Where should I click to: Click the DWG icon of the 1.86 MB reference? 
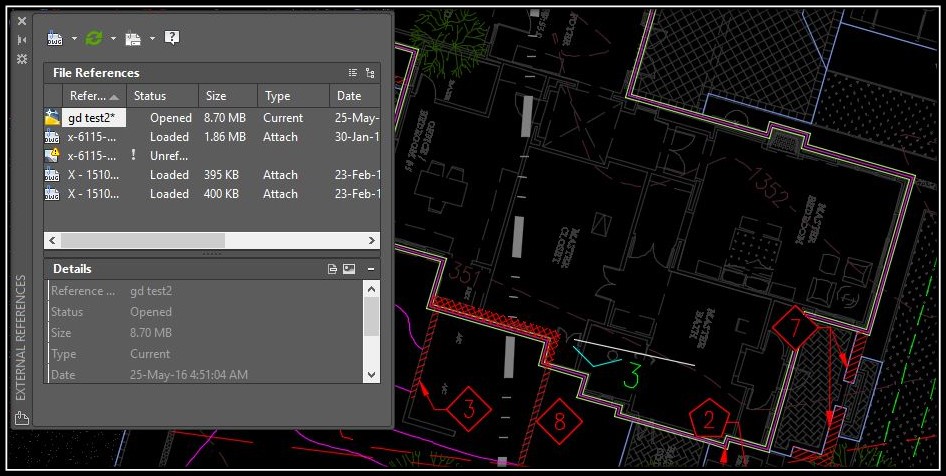[52, 137]
